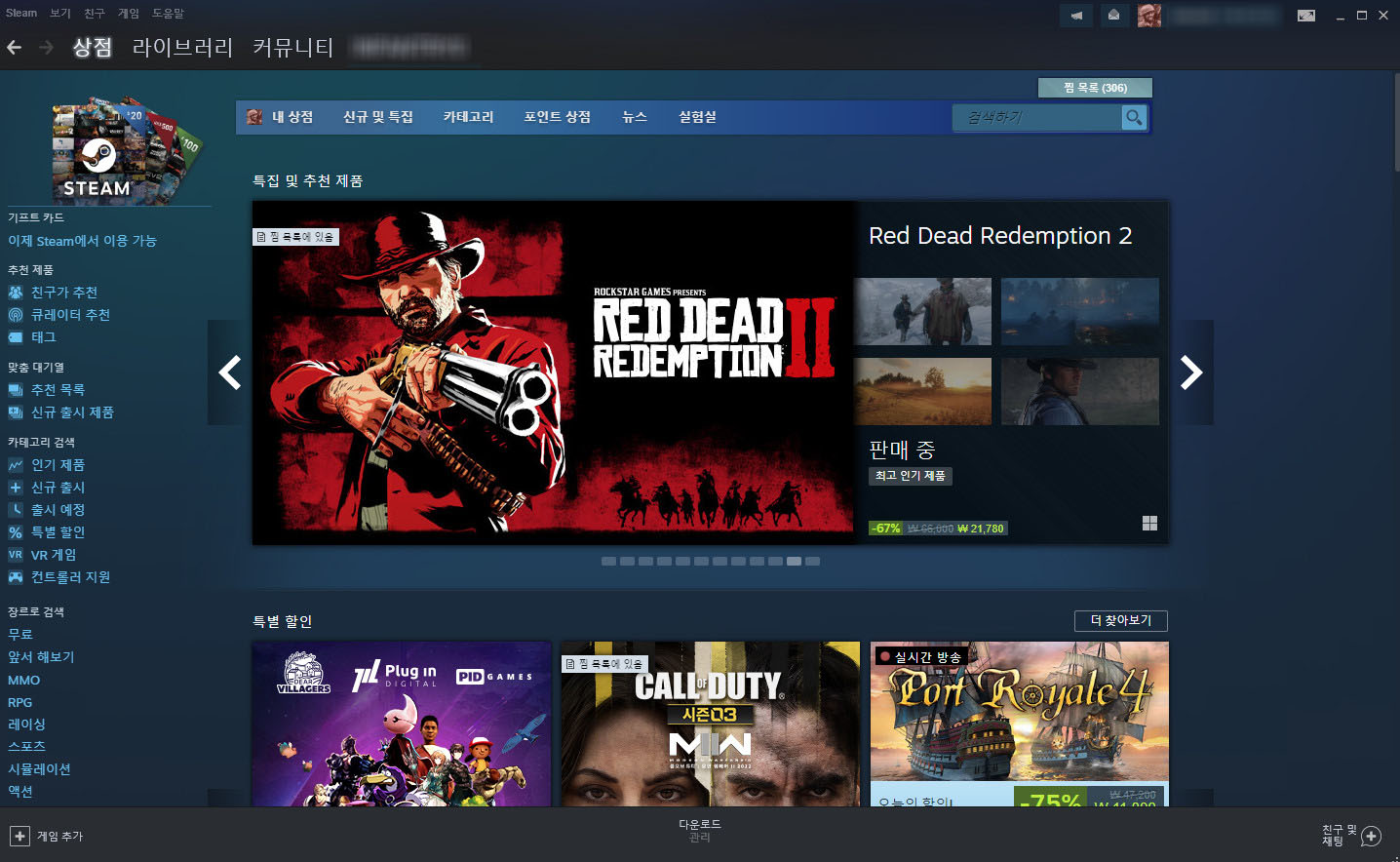
Task: Open the RDR2 night town screenshot
Action: [1080, 311]
